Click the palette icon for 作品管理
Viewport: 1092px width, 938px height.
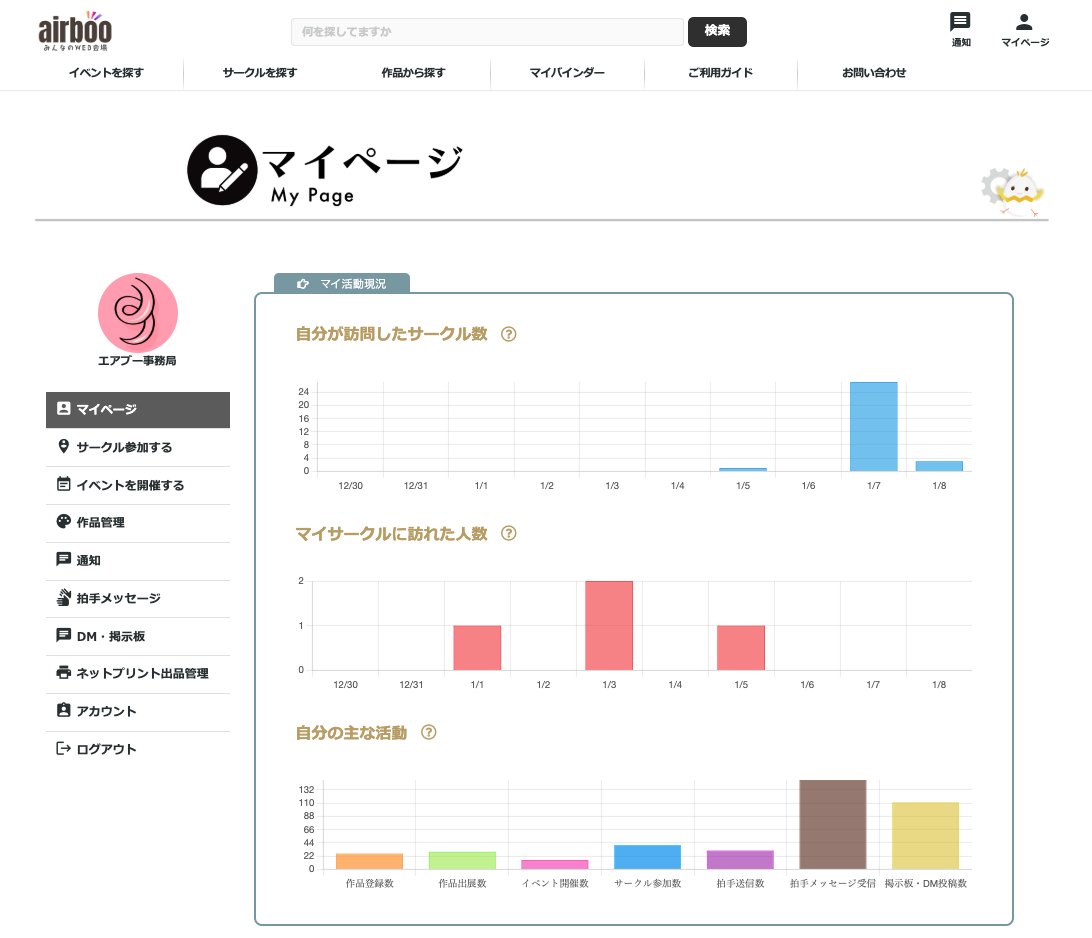(x=63, y=522)
